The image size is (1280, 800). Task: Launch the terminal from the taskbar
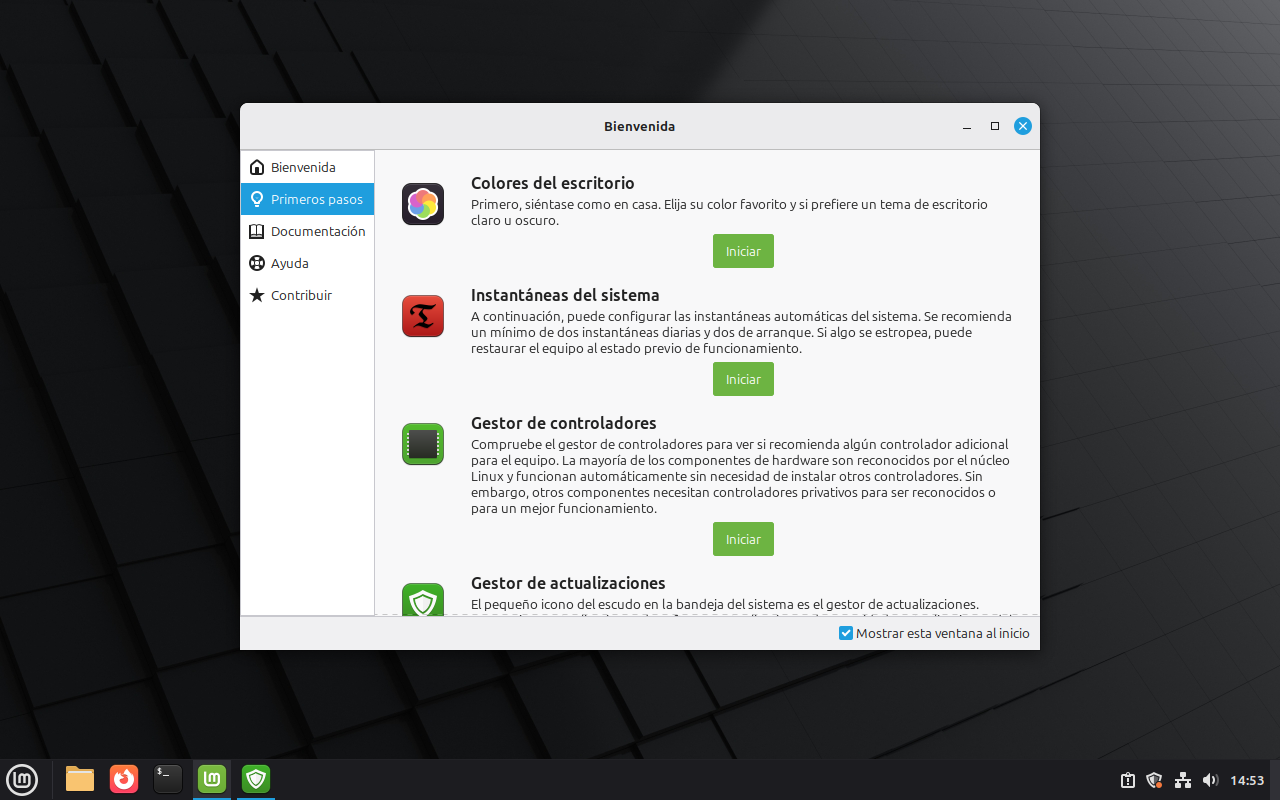[168, 778]
